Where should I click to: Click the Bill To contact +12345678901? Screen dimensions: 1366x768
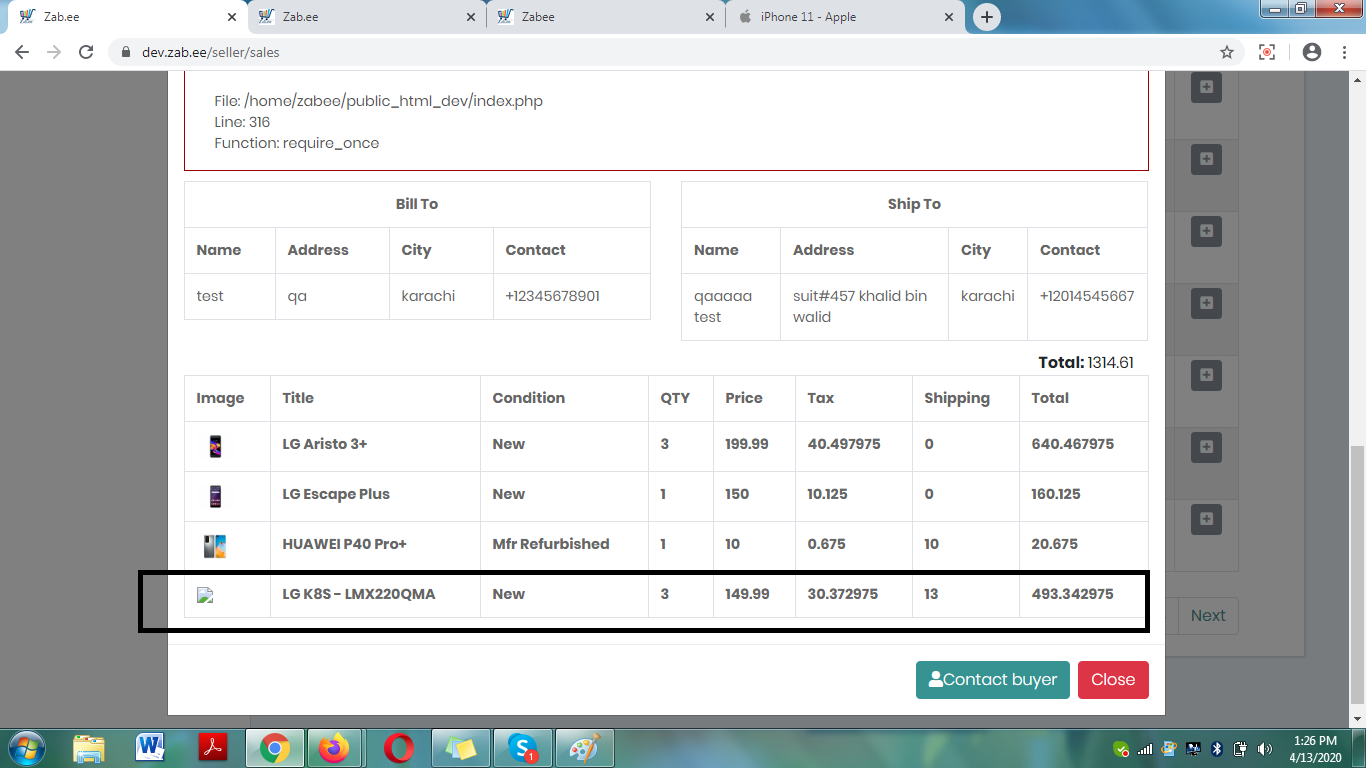553,296
